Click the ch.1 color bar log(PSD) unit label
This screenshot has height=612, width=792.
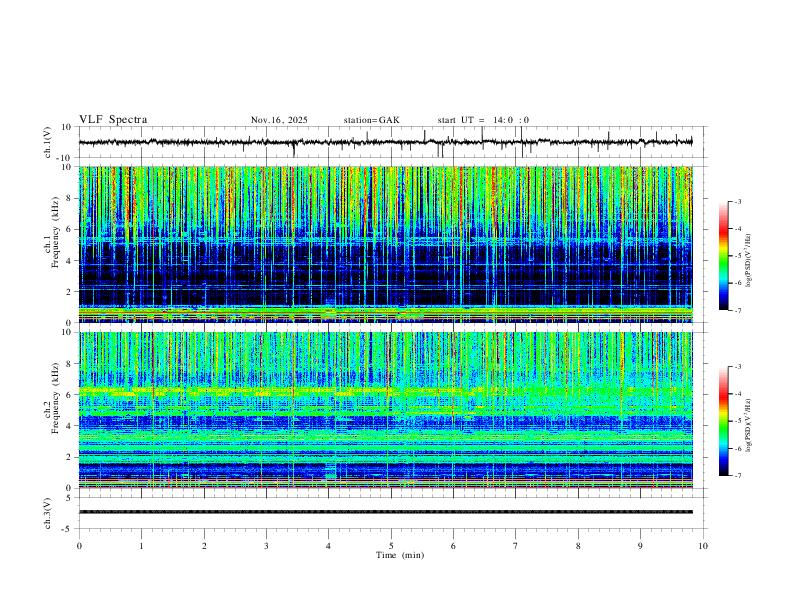point(749,260)
